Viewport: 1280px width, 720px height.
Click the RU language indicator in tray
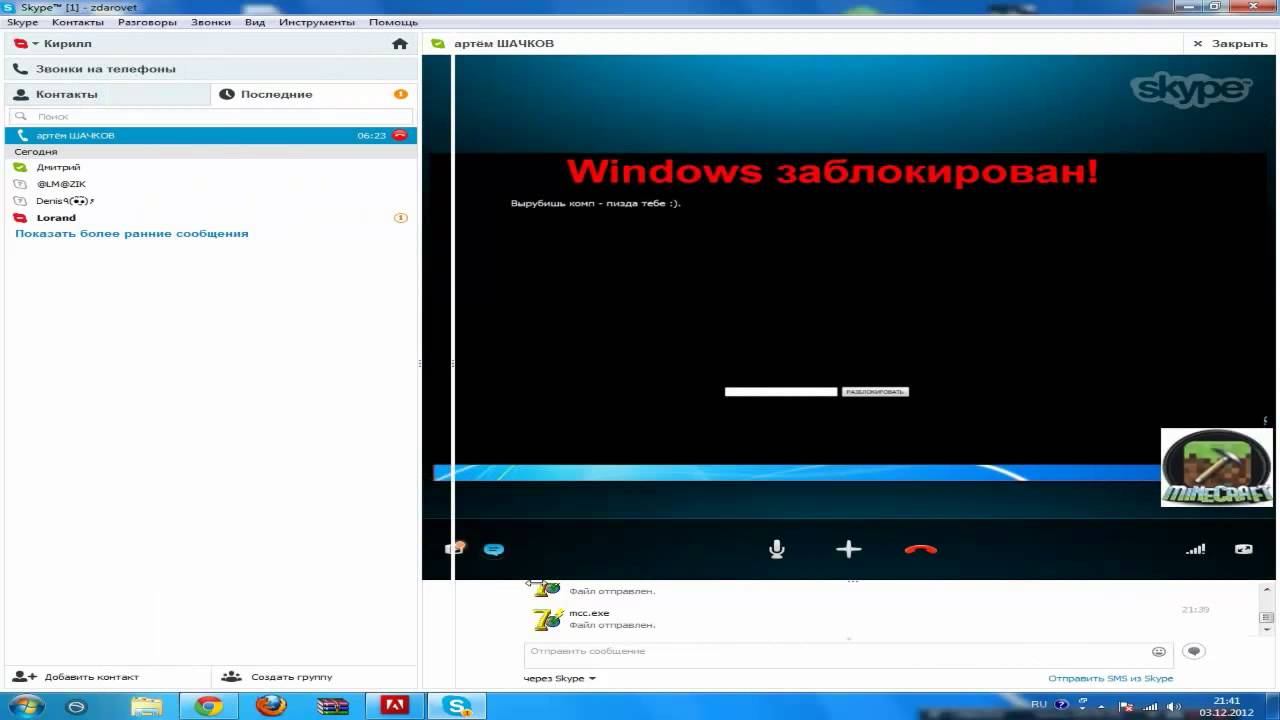coord(1039,704)
